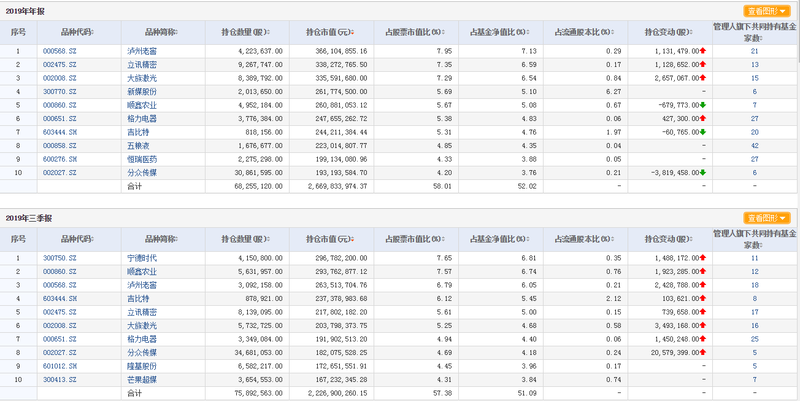The width and height of the screenshot is (800, 401).
Task: Select 合计 label in 2019年三季报 table
Action: [135, 393]
